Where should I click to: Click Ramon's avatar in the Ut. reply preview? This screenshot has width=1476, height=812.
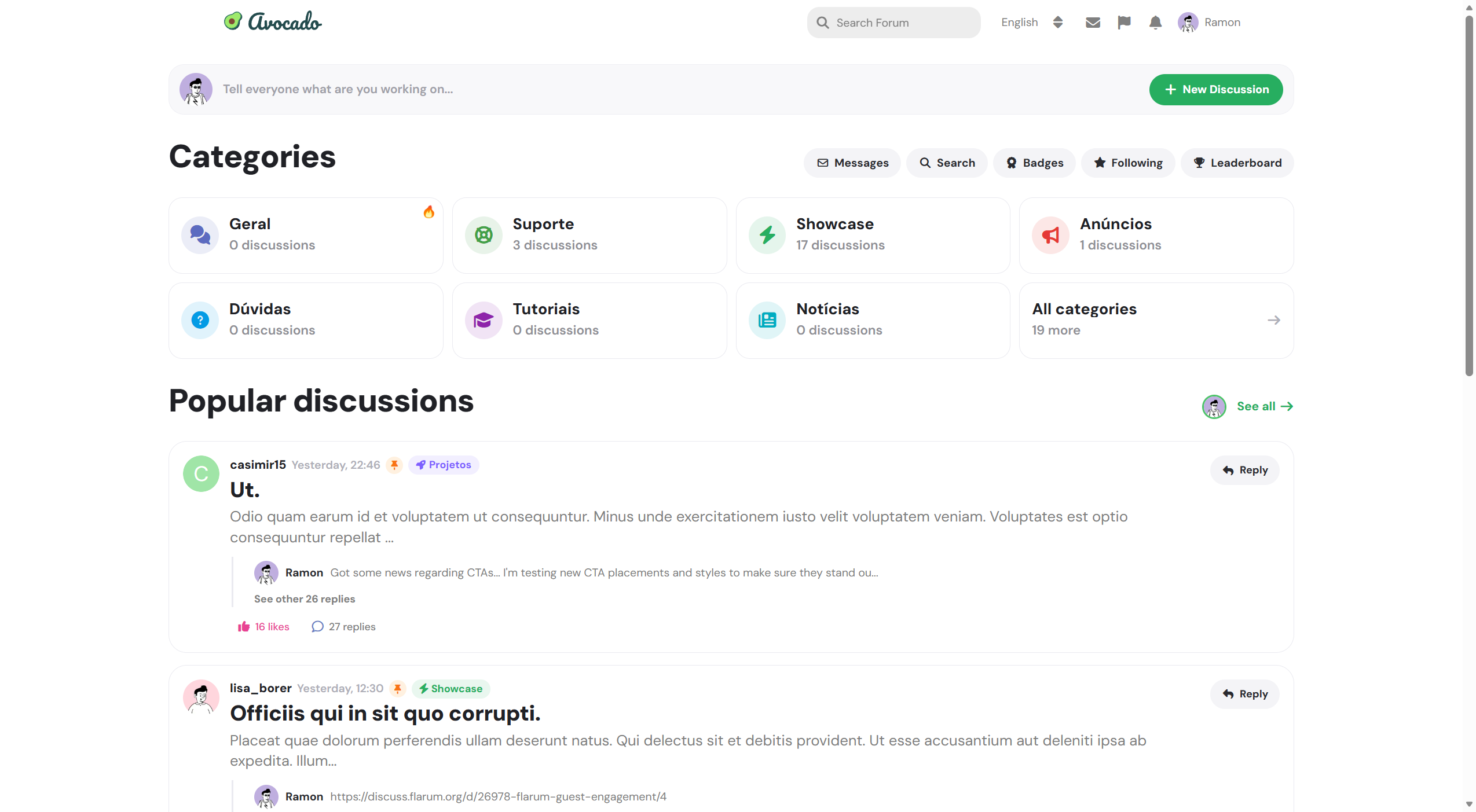pos(266,572)
